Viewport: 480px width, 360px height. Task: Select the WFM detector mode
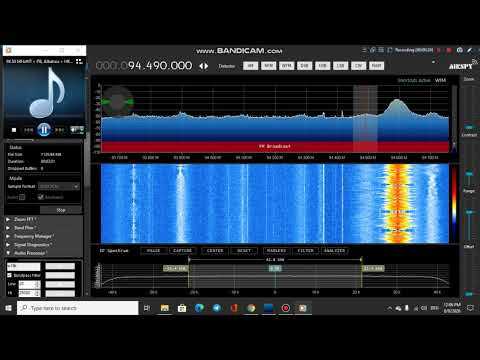(287, 66)
